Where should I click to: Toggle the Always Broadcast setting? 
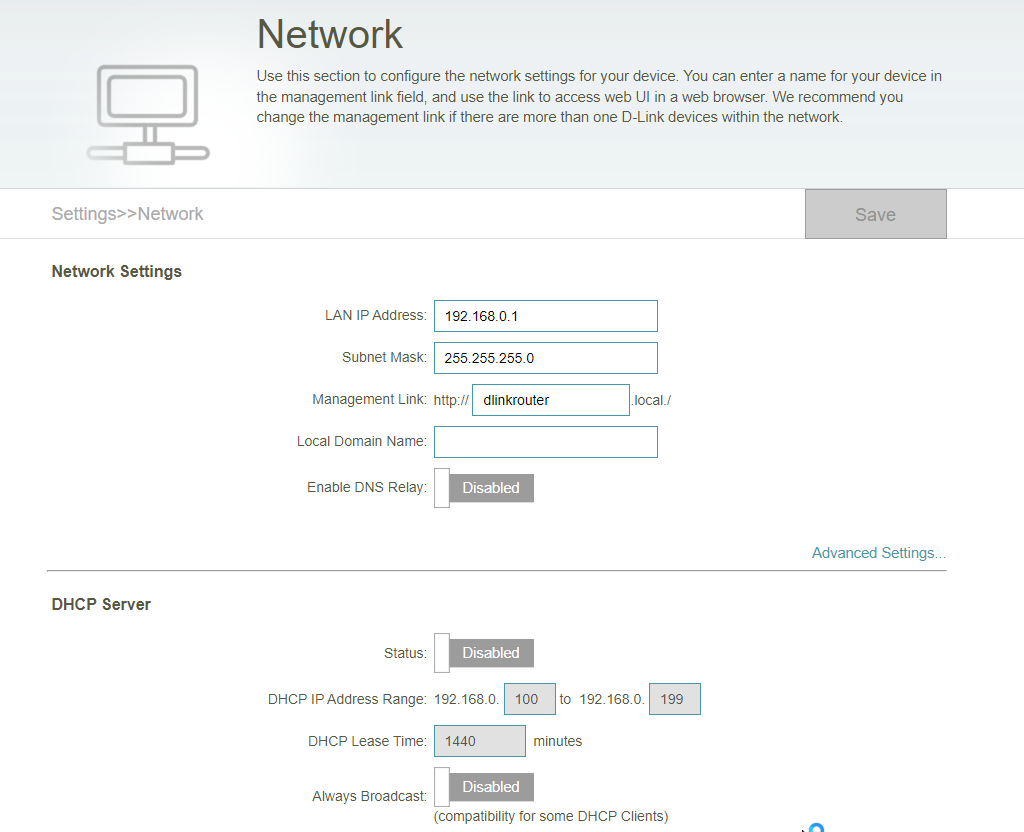click(x=484, y=787)
